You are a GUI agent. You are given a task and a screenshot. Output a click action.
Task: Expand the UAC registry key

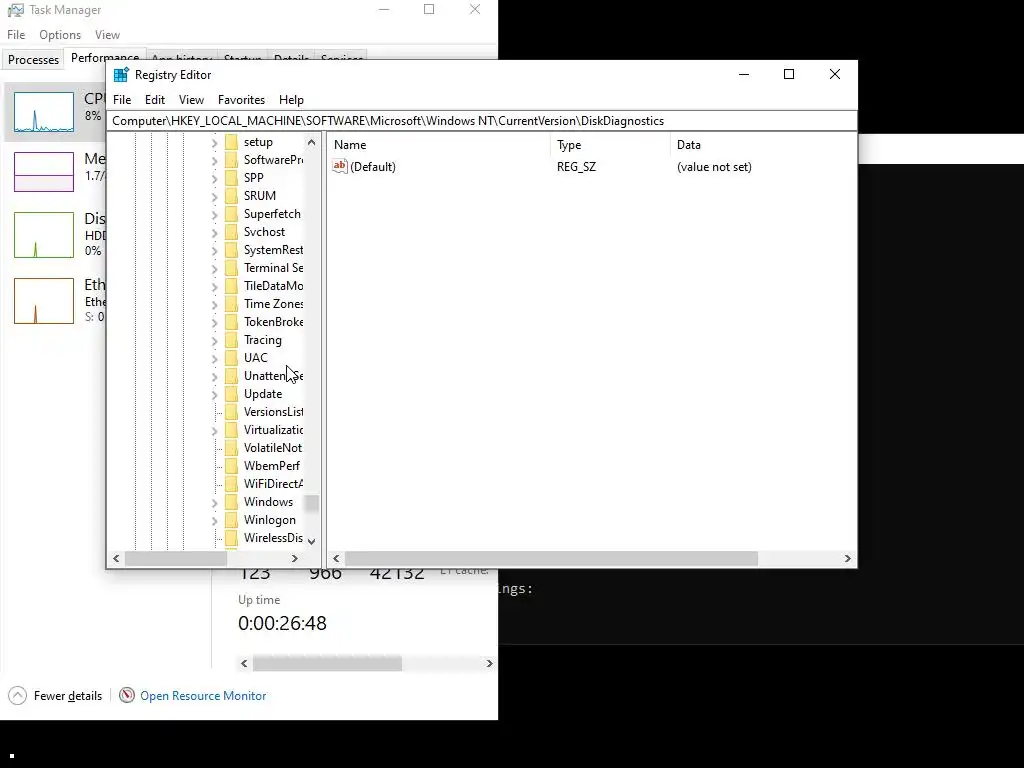point(214,359)
